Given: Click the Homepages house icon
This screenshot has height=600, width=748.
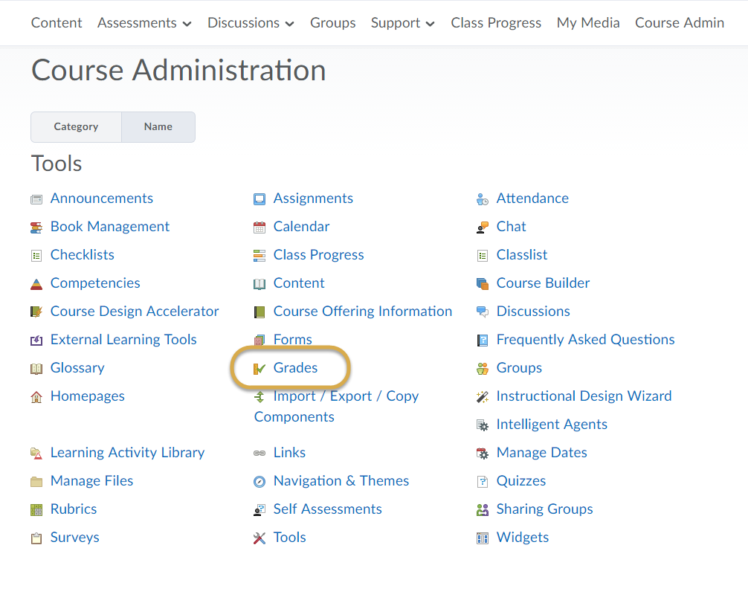Looking at the screenshot, I should pos(36,397).
